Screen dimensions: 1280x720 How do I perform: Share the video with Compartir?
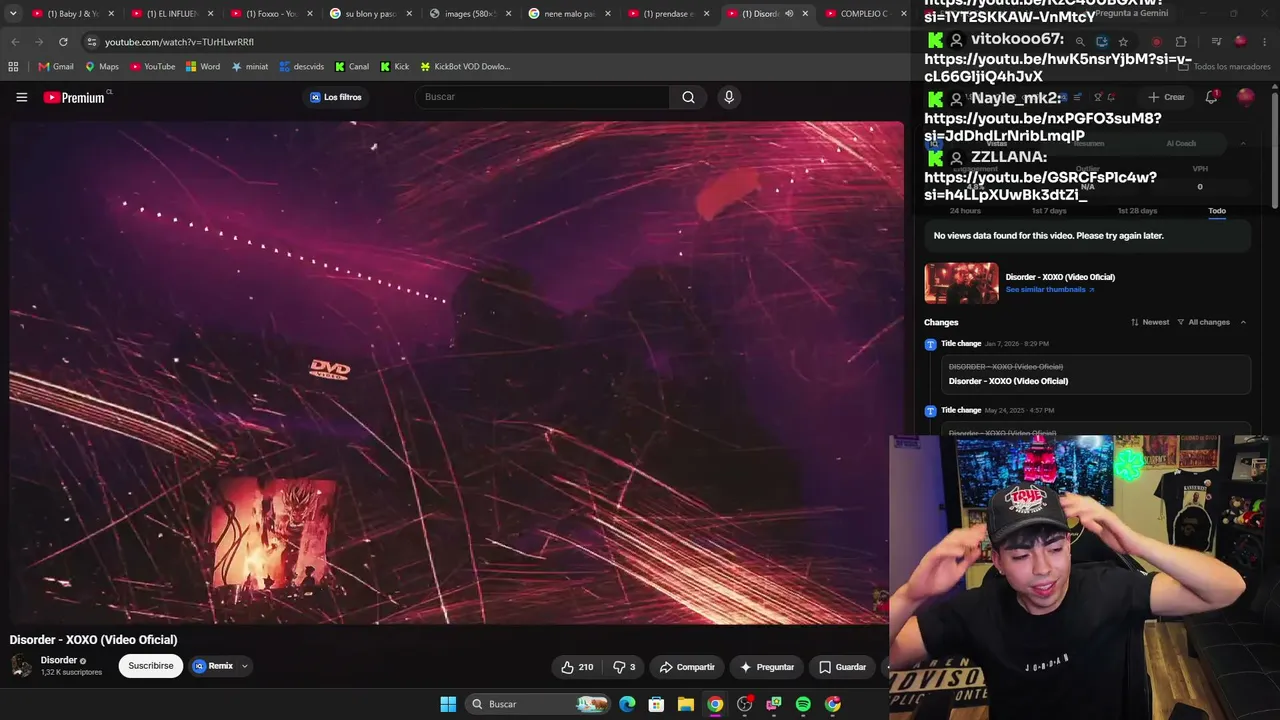pos(687,667)
